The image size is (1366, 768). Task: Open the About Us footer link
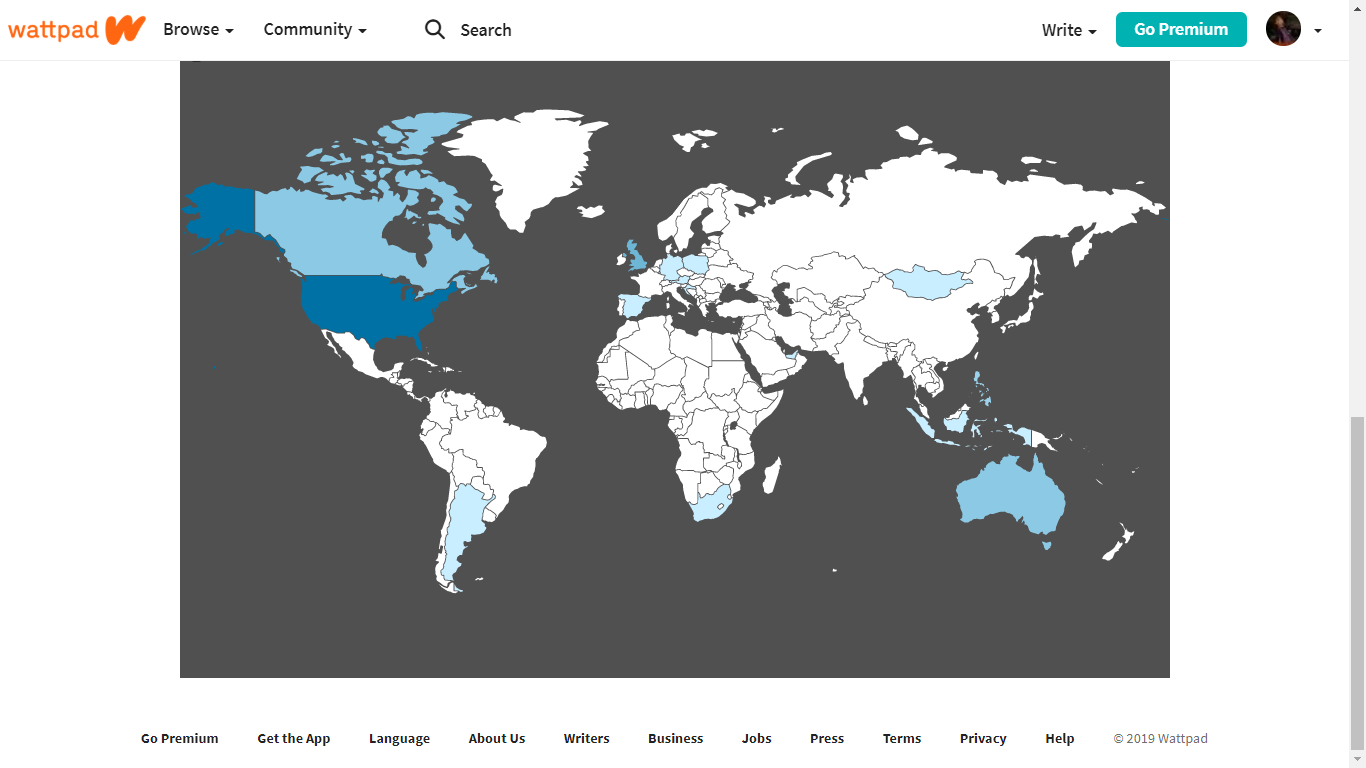[x=496, y=739]
